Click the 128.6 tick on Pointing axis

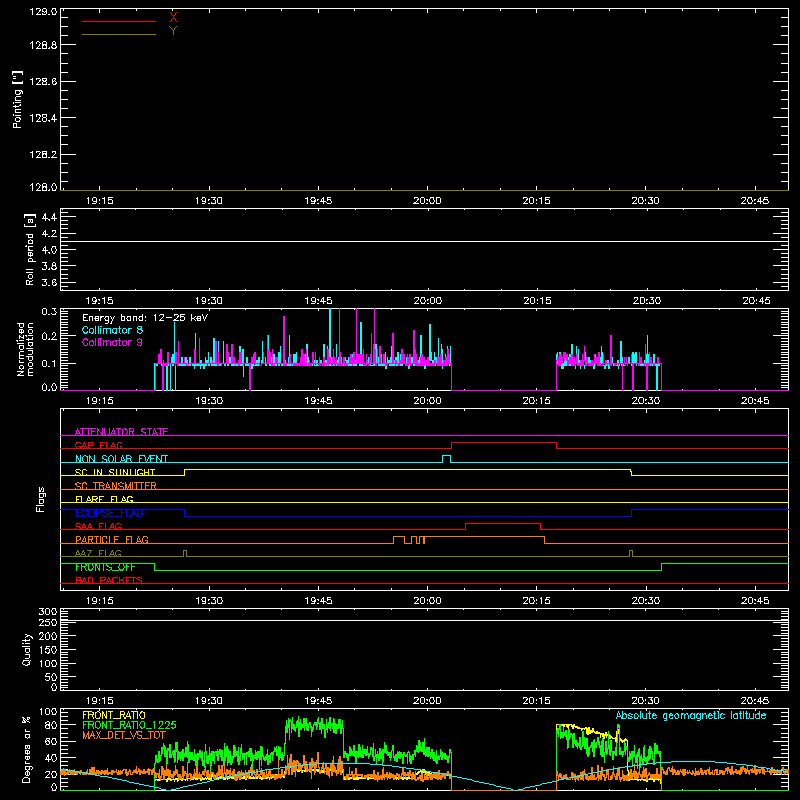pyautogui.click(x=43, y=82)
